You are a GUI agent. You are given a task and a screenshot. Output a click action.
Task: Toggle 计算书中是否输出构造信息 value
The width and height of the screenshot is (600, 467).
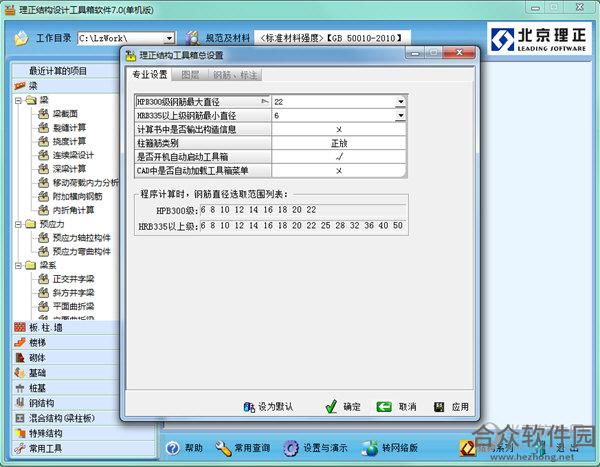339,129
